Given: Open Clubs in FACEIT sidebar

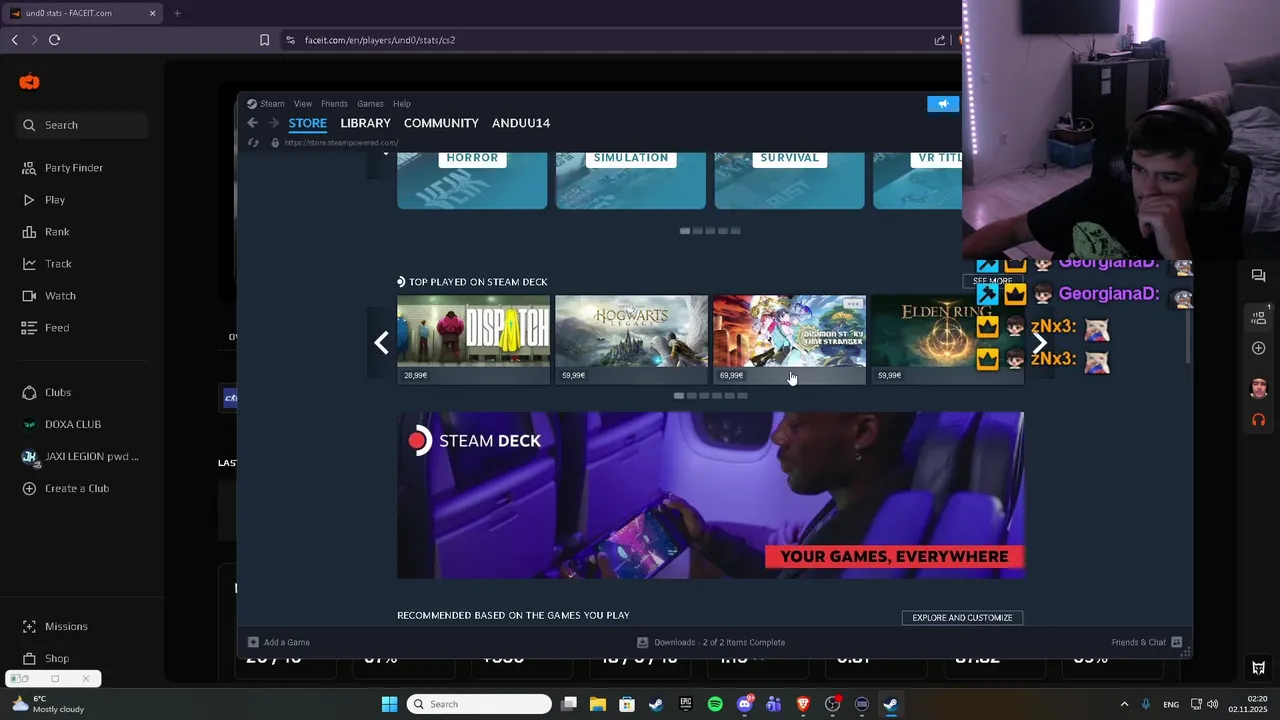Looking at the screenshot, I should click(x=47, y=393).
